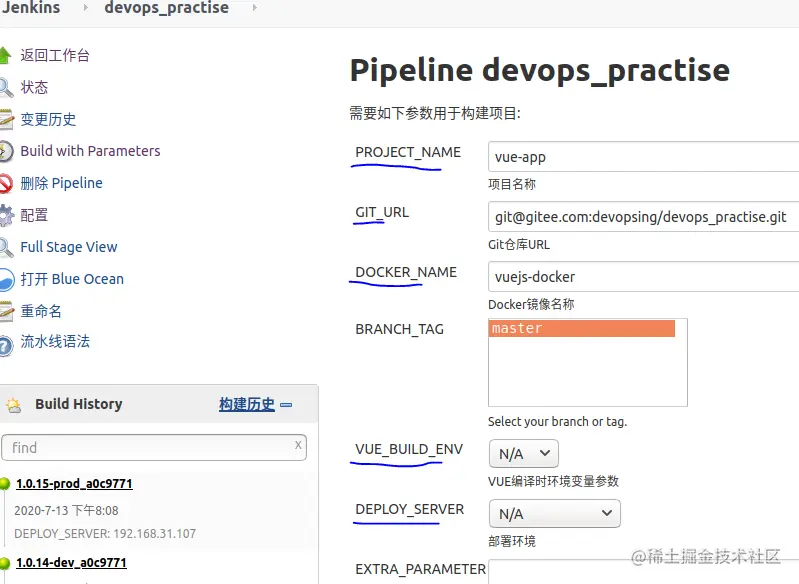Click the Git仓库URL description text
The image size is (799, 584).
pyautogui.click(x=519, y=245)
